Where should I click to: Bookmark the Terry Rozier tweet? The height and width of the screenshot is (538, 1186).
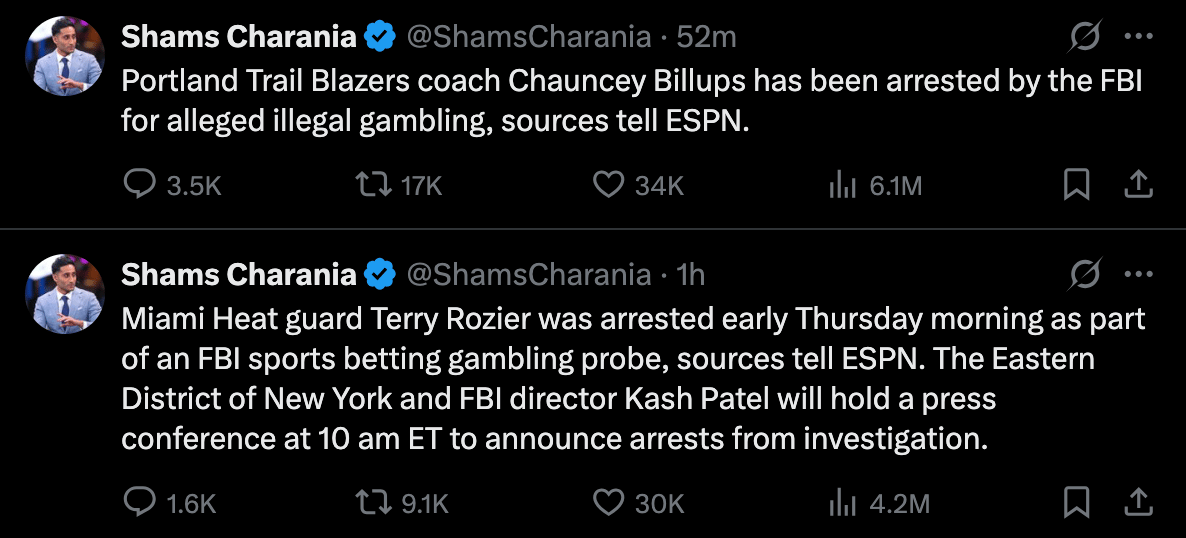[1076, 503]
